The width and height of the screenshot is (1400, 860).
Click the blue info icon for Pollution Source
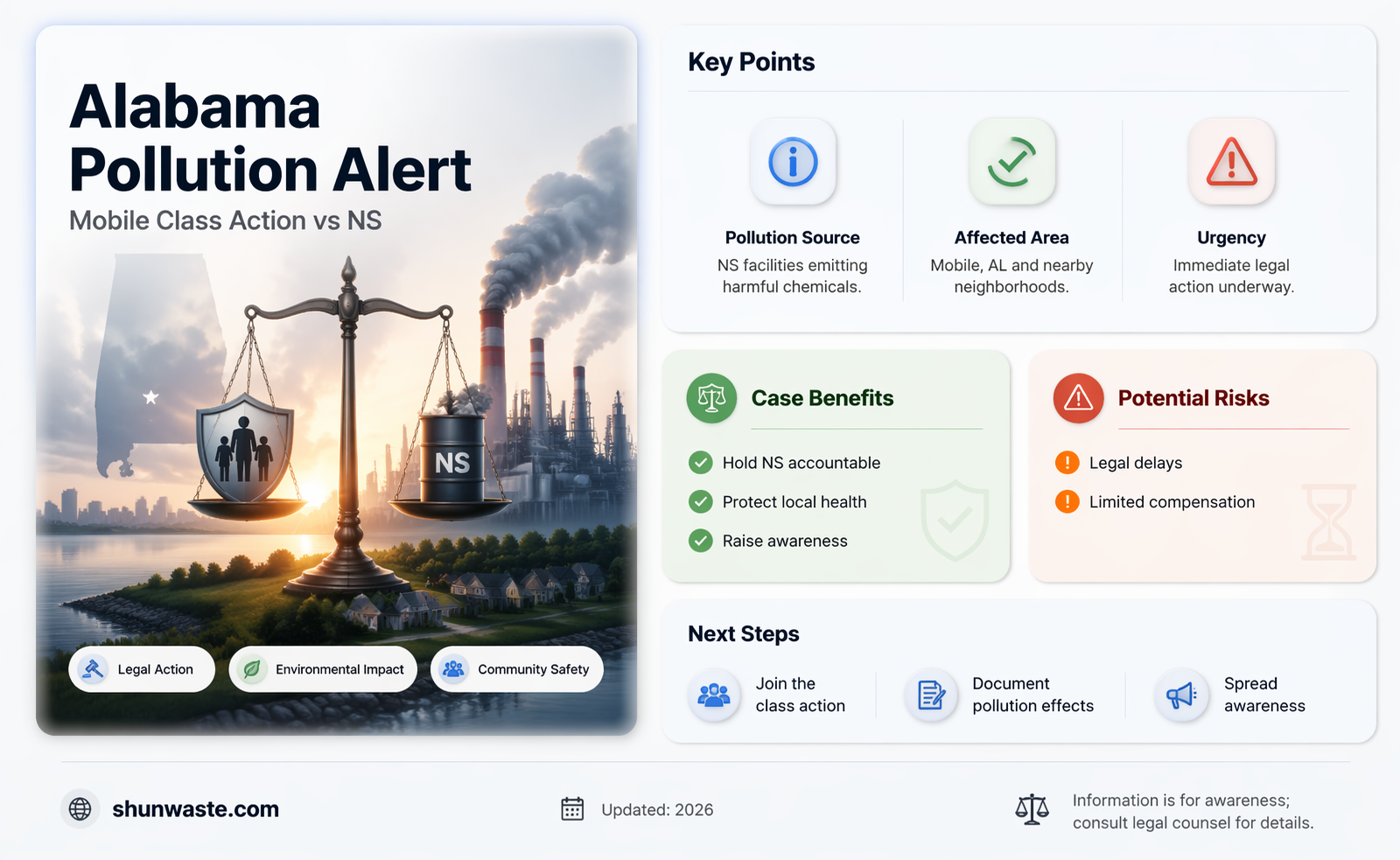point(793,162)
